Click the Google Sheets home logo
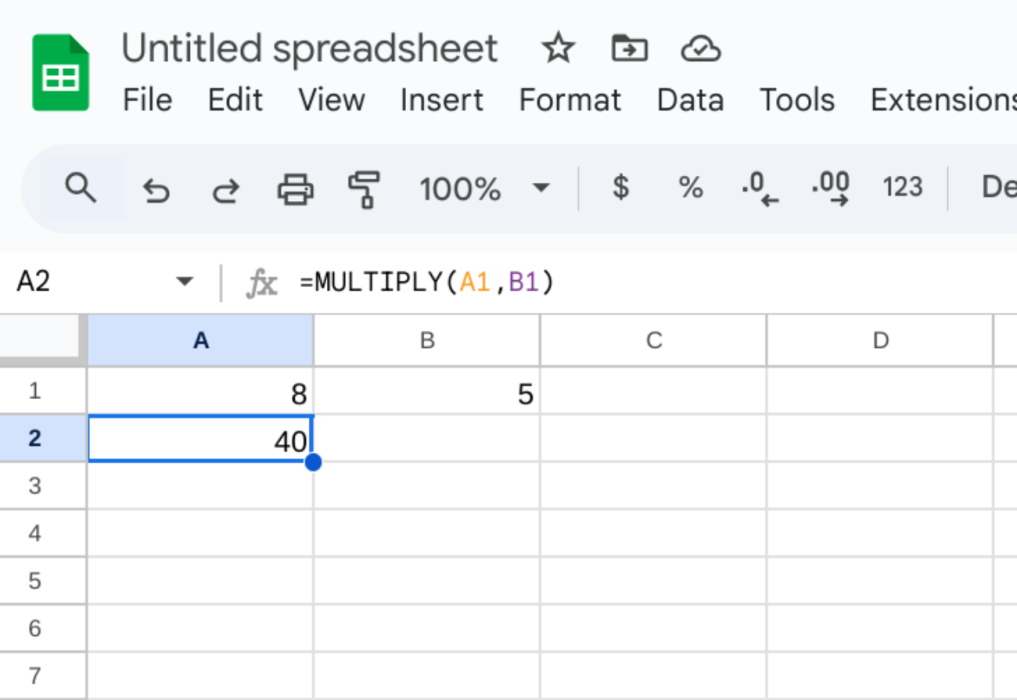The width and height of the screenshot is (1017, 700). tap(61, 73)
